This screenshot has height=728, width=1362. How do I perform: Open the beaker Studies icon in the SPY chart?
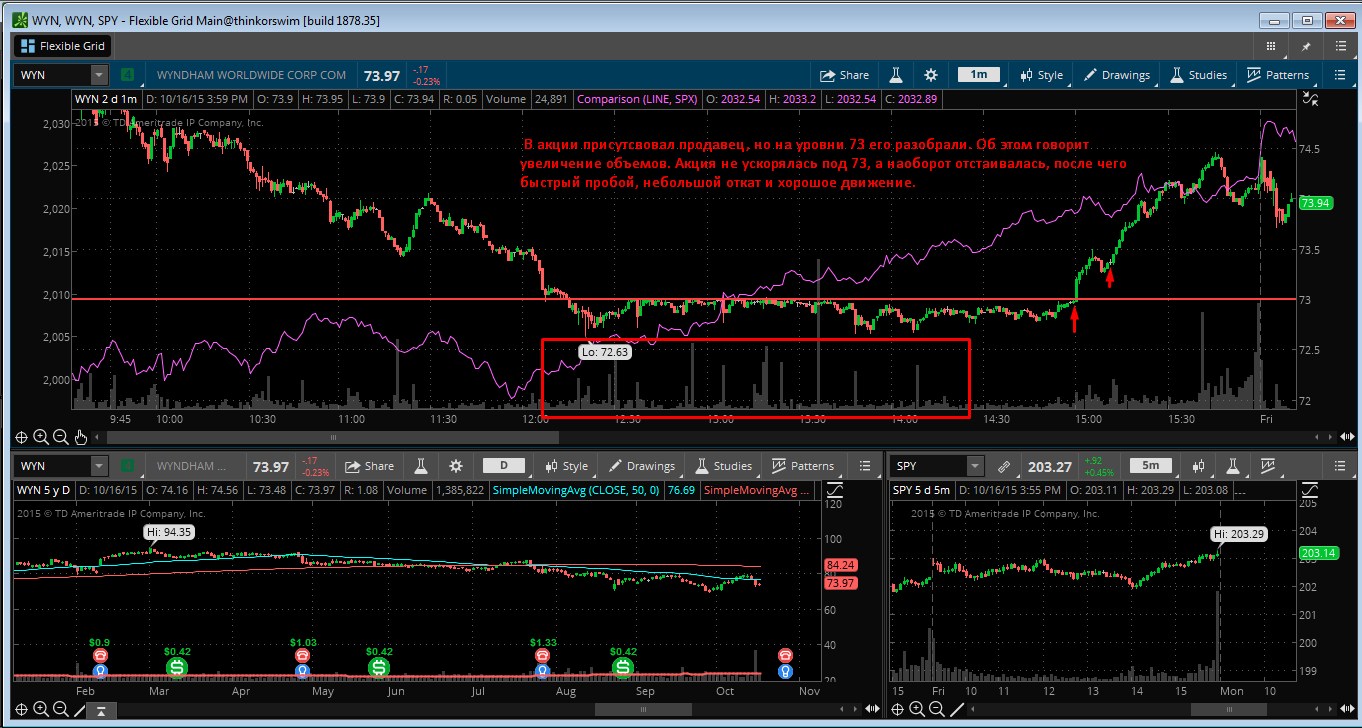[1233, 466]
